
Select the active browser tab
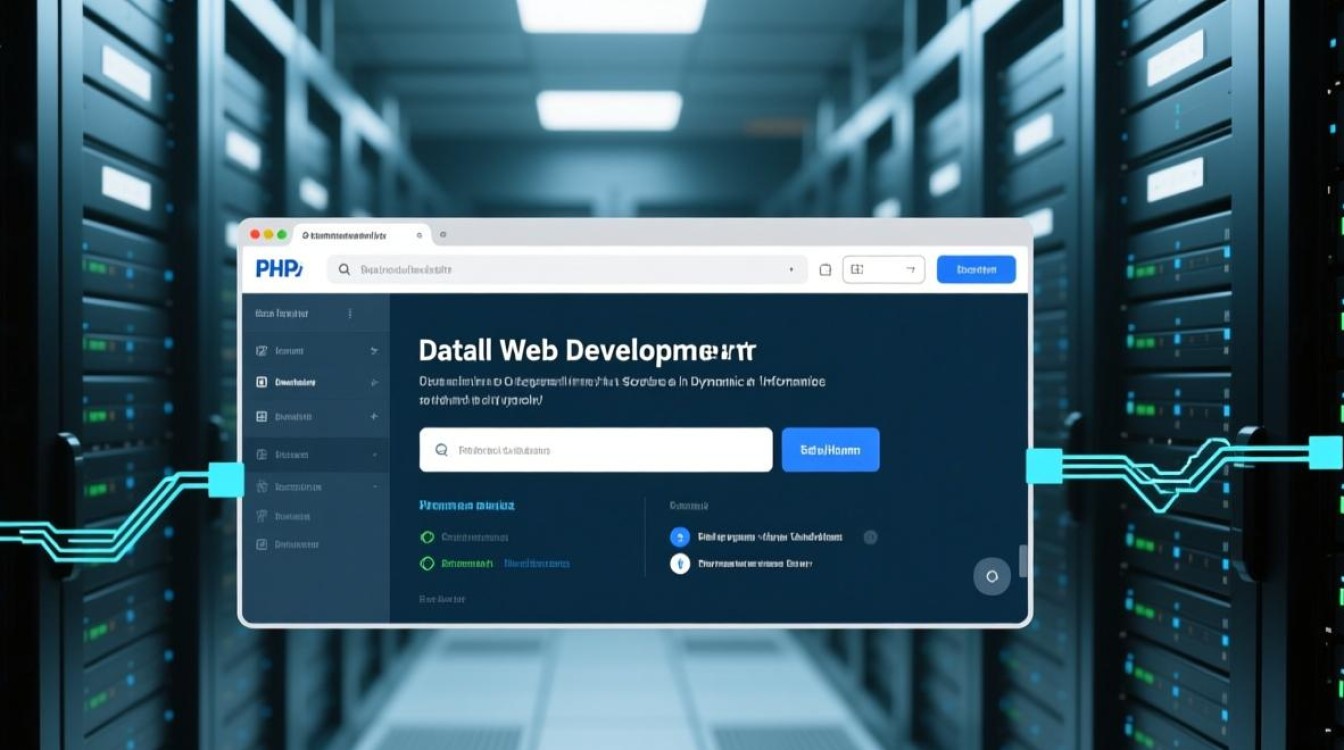345,235
